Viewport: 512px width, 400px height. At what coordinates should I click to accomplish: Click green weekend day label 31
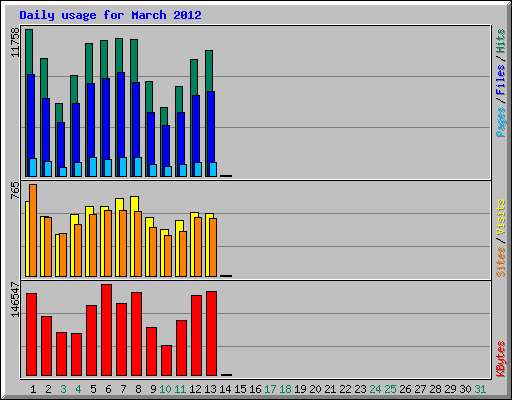[480, 389]
